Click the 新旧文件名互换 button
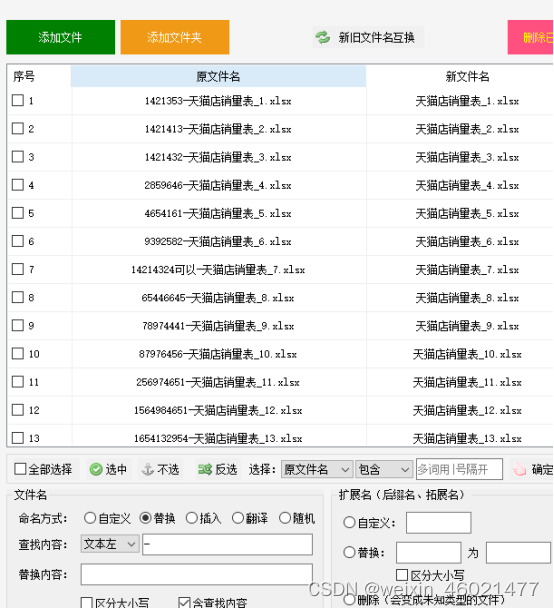This screenshot has height=608, width=554. [x=368, y=38]
